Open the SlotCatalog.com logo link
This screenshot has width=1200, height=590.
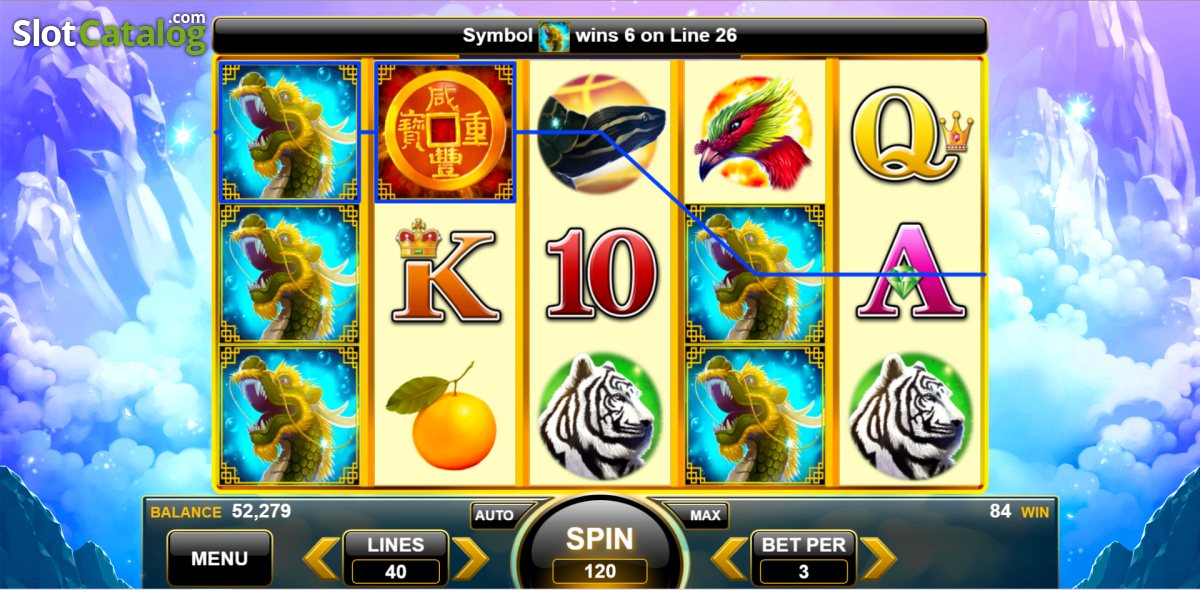point(109,32)
